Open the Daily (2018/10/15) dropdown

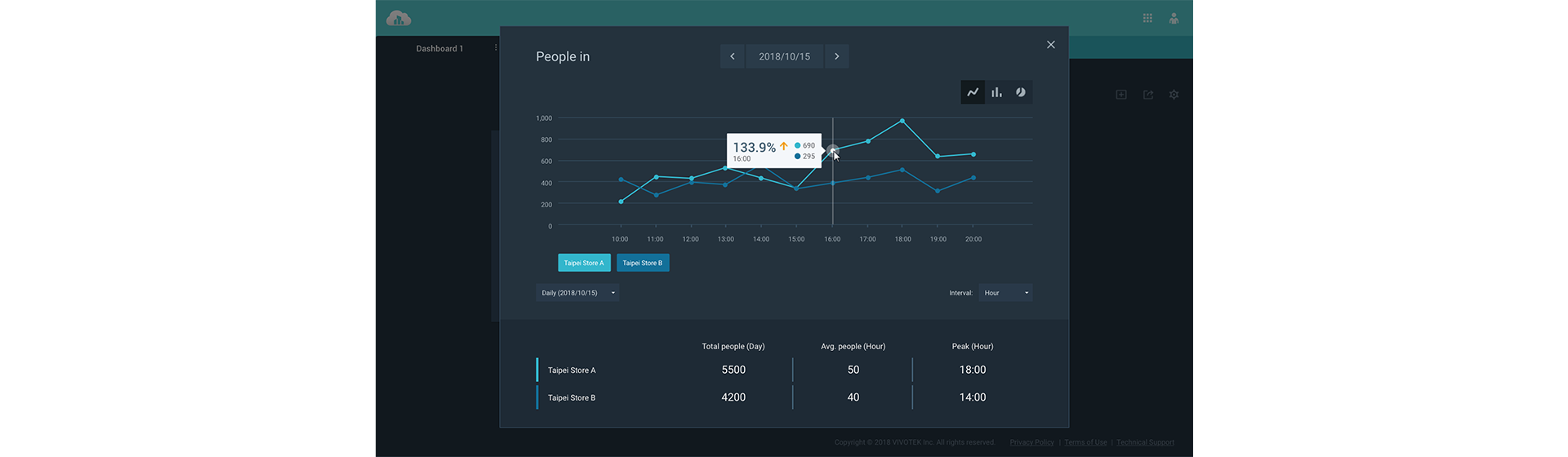coord(577,292)
